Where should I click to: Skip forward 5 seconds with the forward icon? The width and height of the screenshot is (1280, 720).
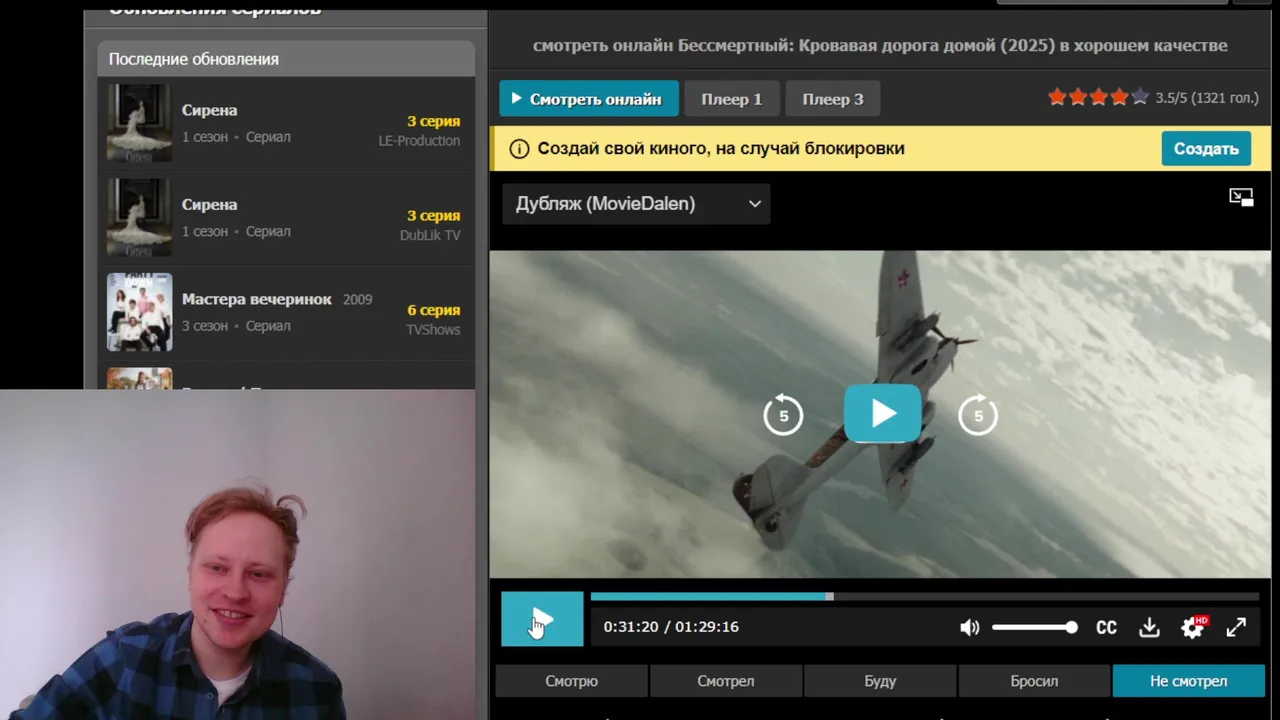[978, 415]
